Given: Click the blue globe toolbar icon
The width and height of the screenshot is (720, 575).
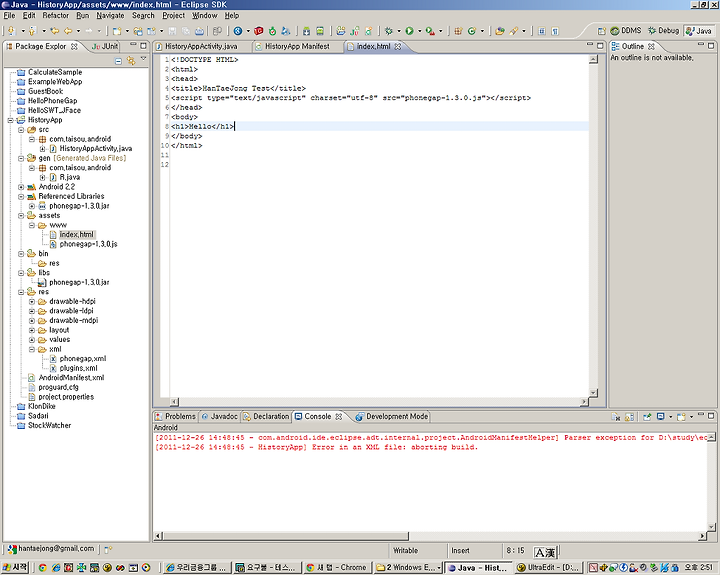Looking at the screenshot, I should [x=238, y=31].
